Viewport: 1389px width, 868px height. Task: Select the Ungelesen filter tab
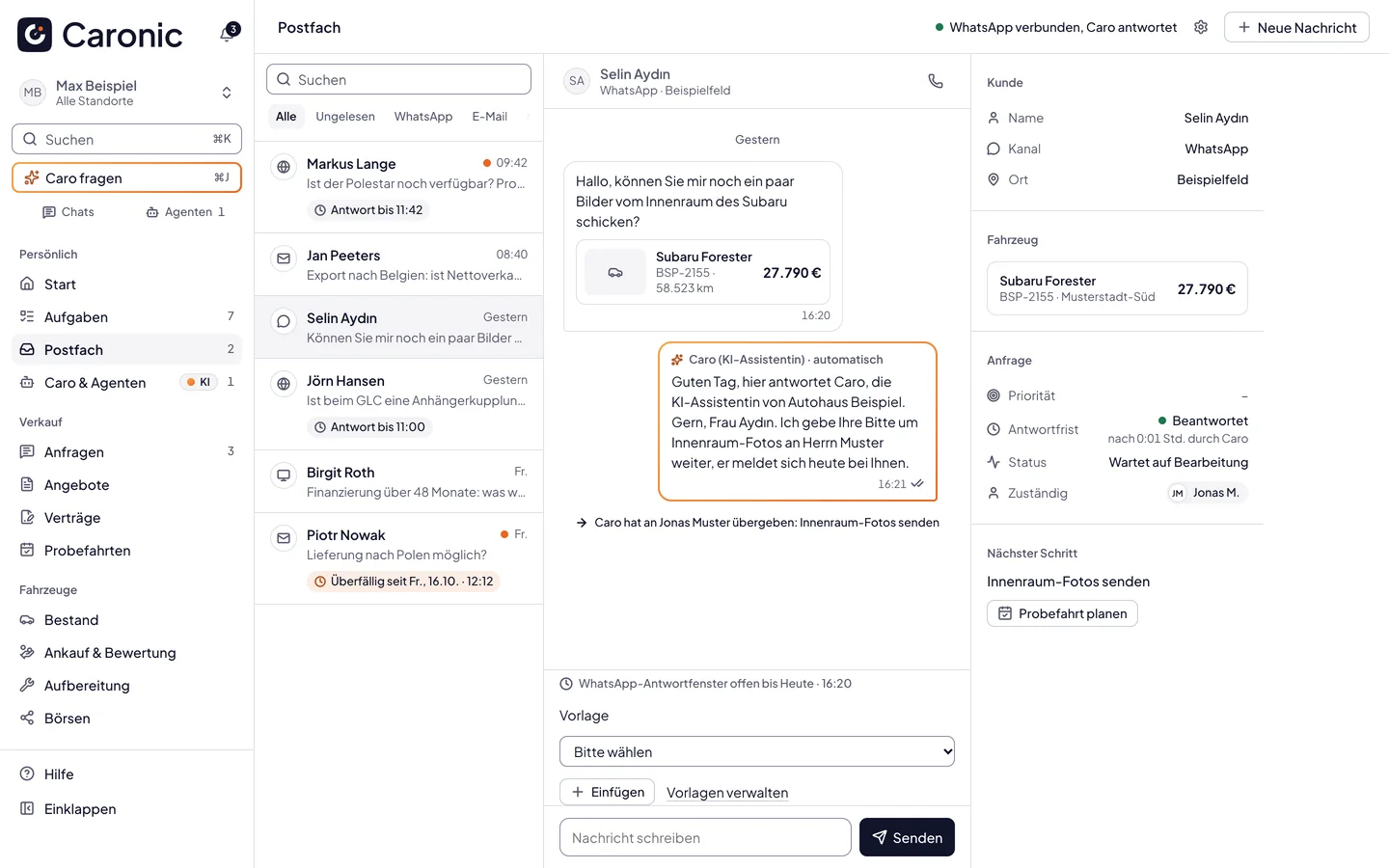(x=345, y=117)
